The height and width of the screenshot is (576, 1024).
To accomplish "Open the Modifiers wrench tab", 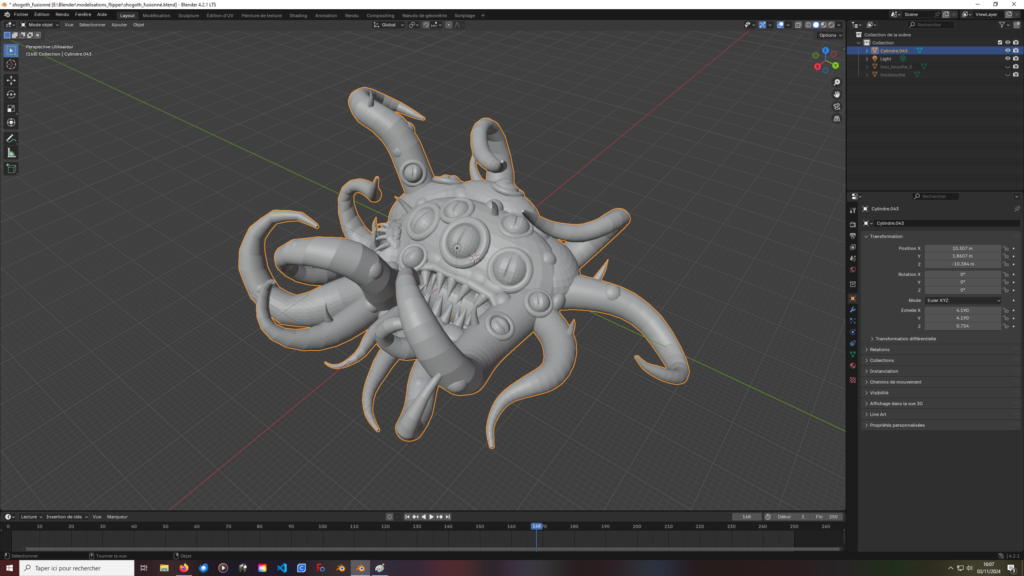I will (x=853, y=310).
